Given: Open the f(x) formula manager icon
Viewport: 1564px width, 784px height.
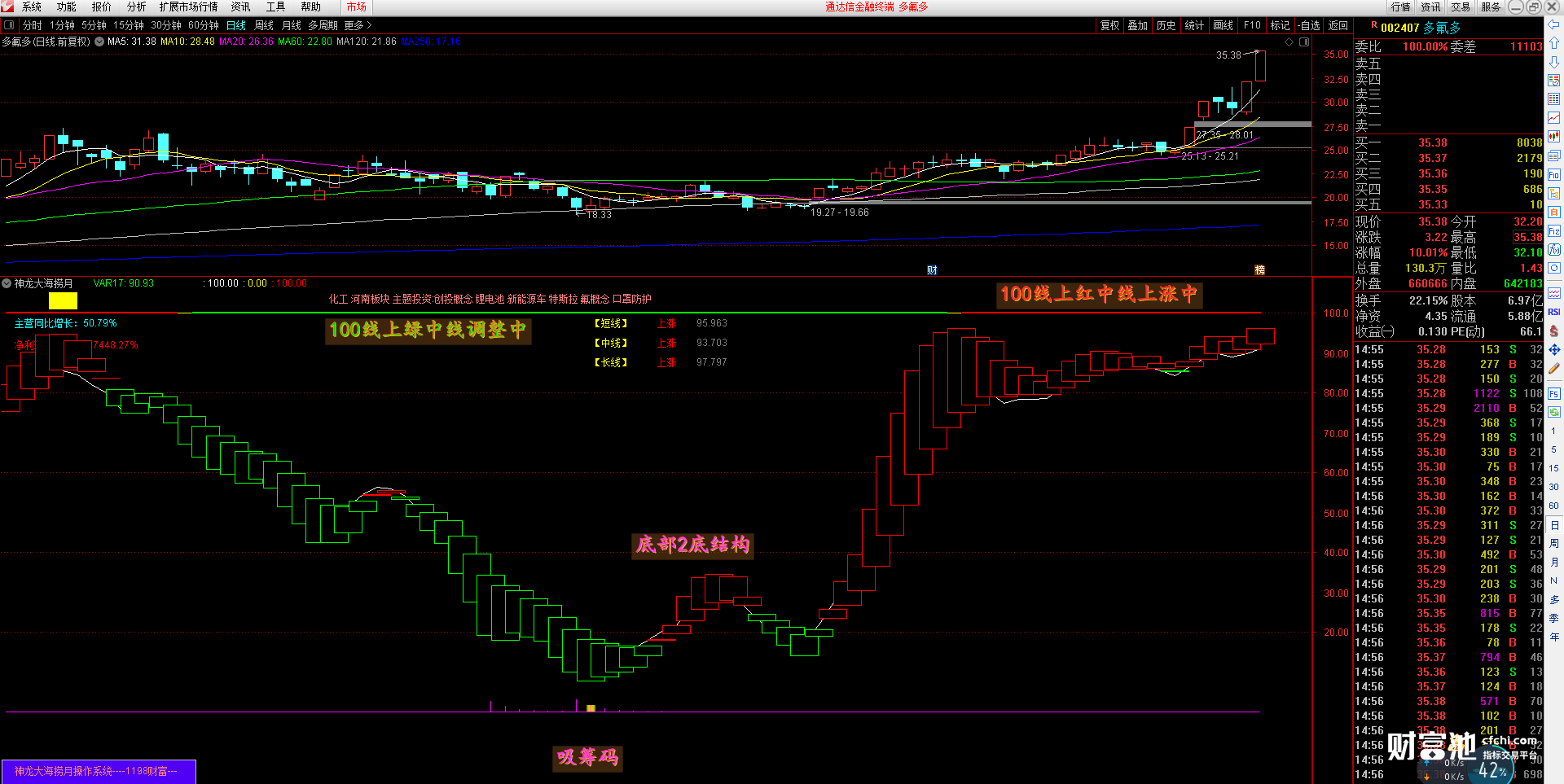Looking at the screenshot, I should [1553, 250].
